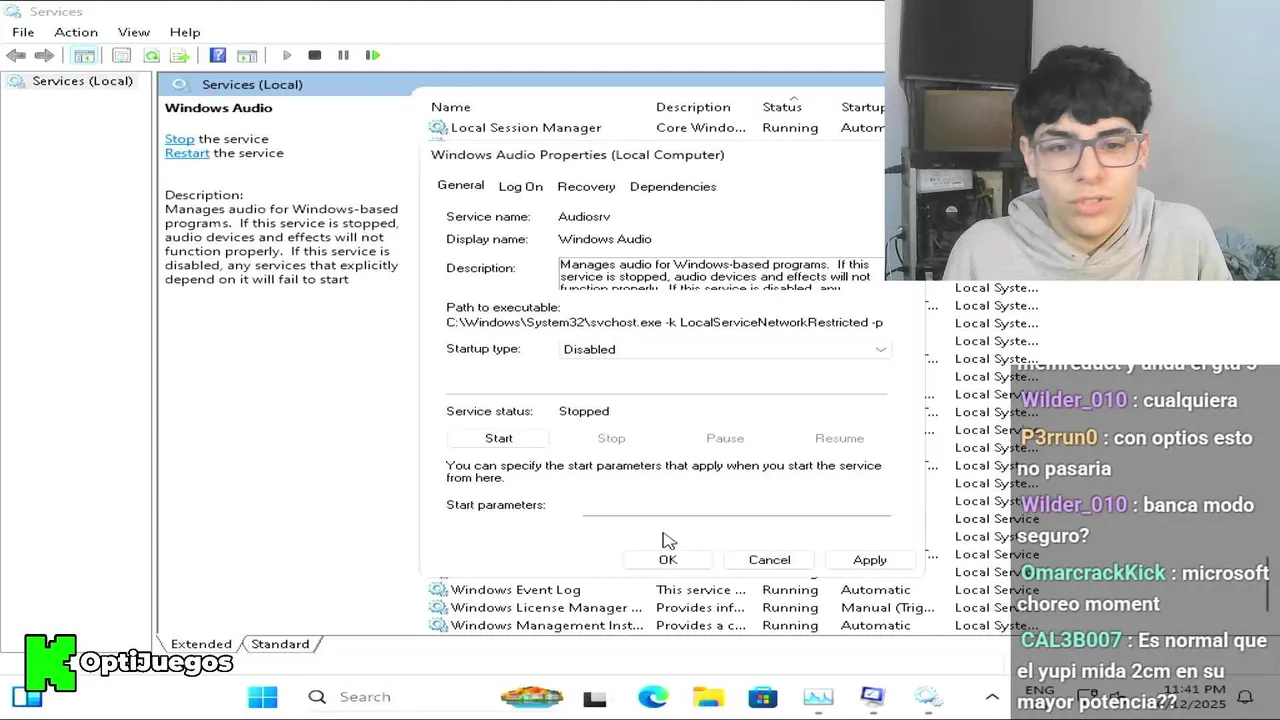Open the blue Help toolbar icon
This screenshot has height=720, width=1280.
[x=218, y=55]
